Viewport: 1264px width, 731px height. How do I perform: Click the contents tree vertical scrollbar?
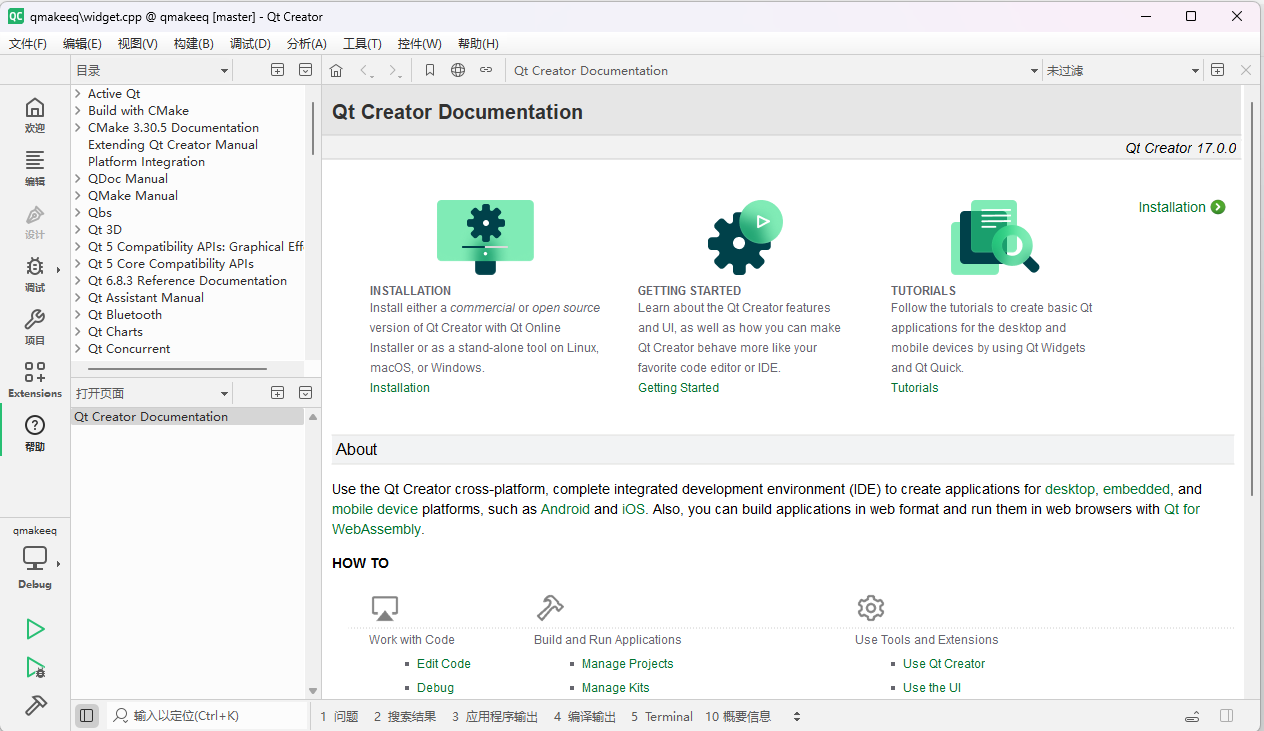pyautogui.click(x=313, y=128)
